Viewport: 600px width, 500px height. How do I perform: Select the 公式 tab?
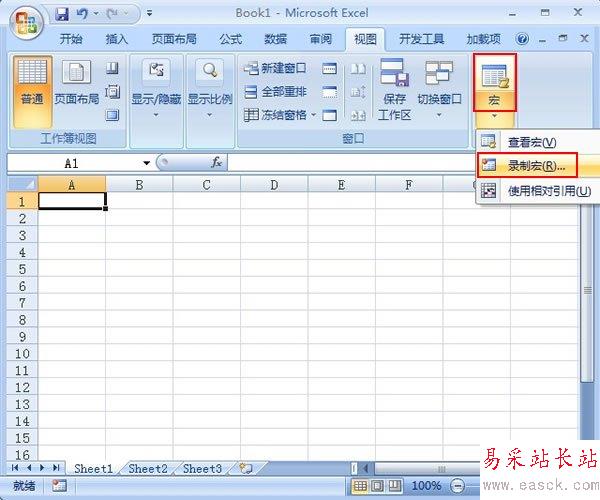coord(230,39)
